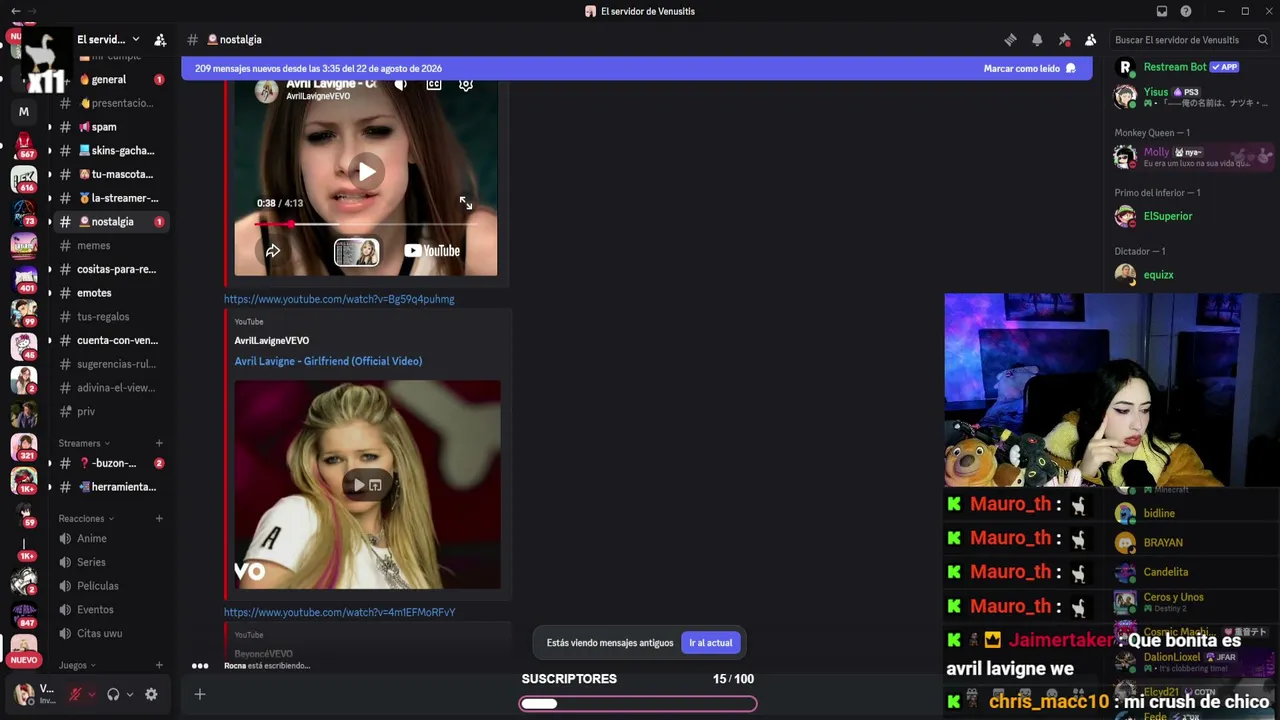Join the Anime voice channel
This screenshot has height=720, width=1280.
click(x=108, y=539)
